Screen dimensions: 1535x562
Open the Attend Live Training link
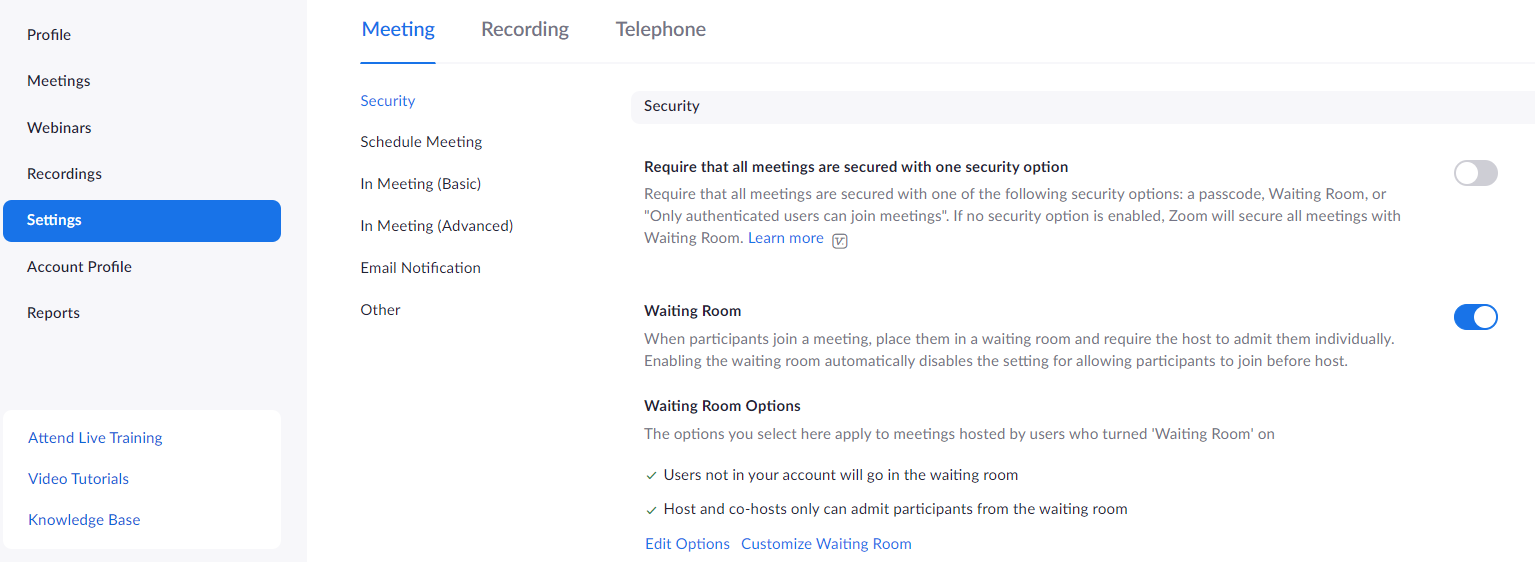point(95,438)
